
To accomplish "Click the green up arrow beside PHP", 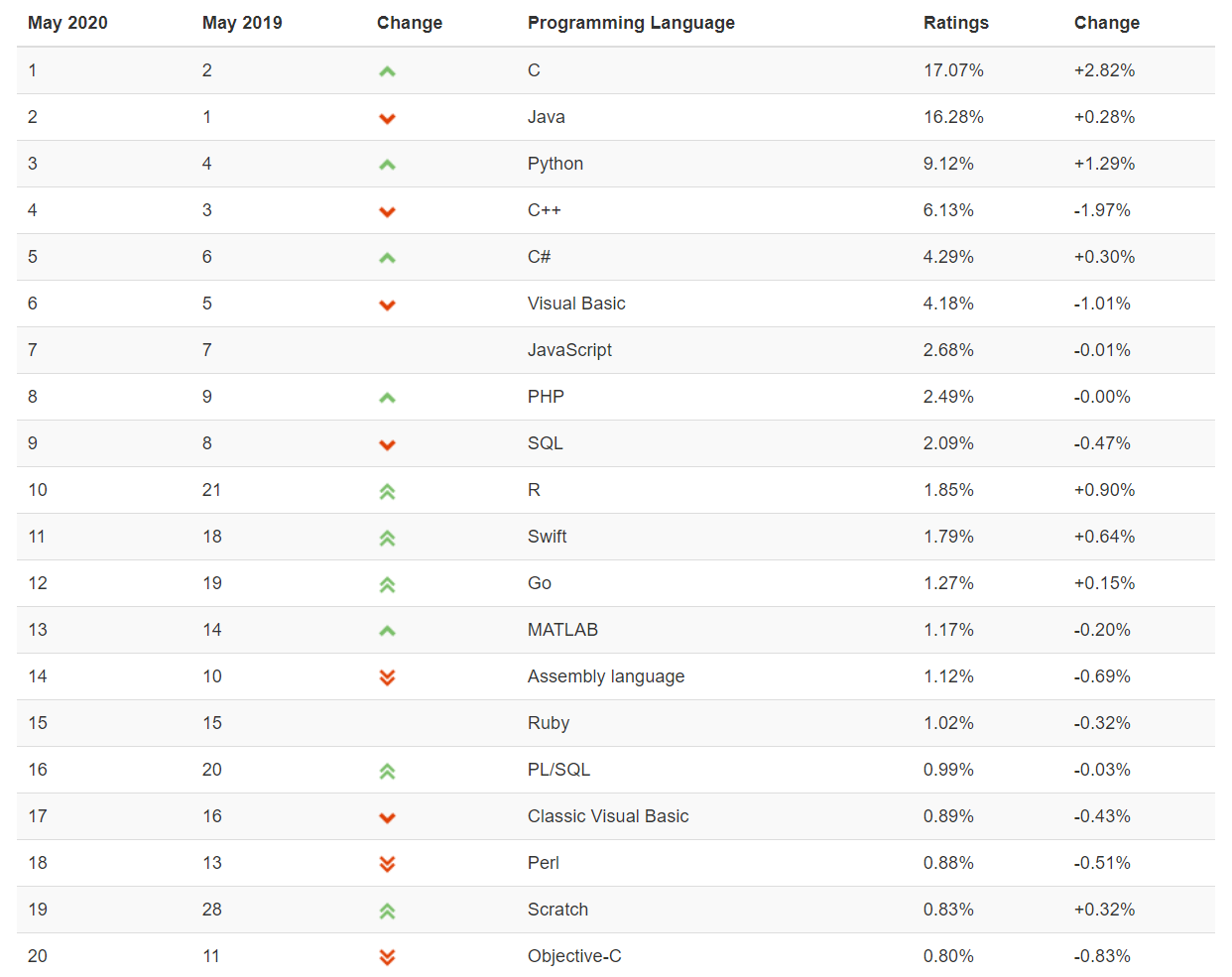I will point(387,398).
